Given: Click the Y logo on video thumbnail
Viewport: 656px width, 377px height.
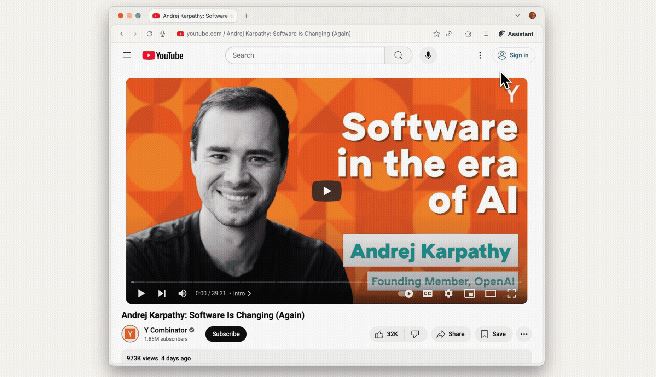Looking at the screenshot, I should 512,94.
